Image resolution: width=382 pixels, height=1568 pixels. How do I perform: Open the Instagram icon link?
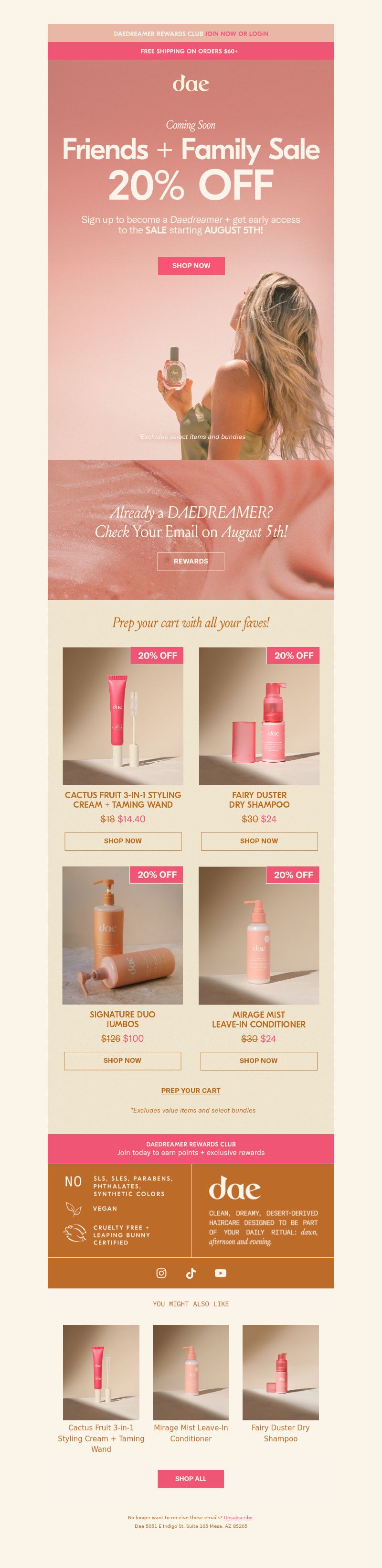point(161,1273)
